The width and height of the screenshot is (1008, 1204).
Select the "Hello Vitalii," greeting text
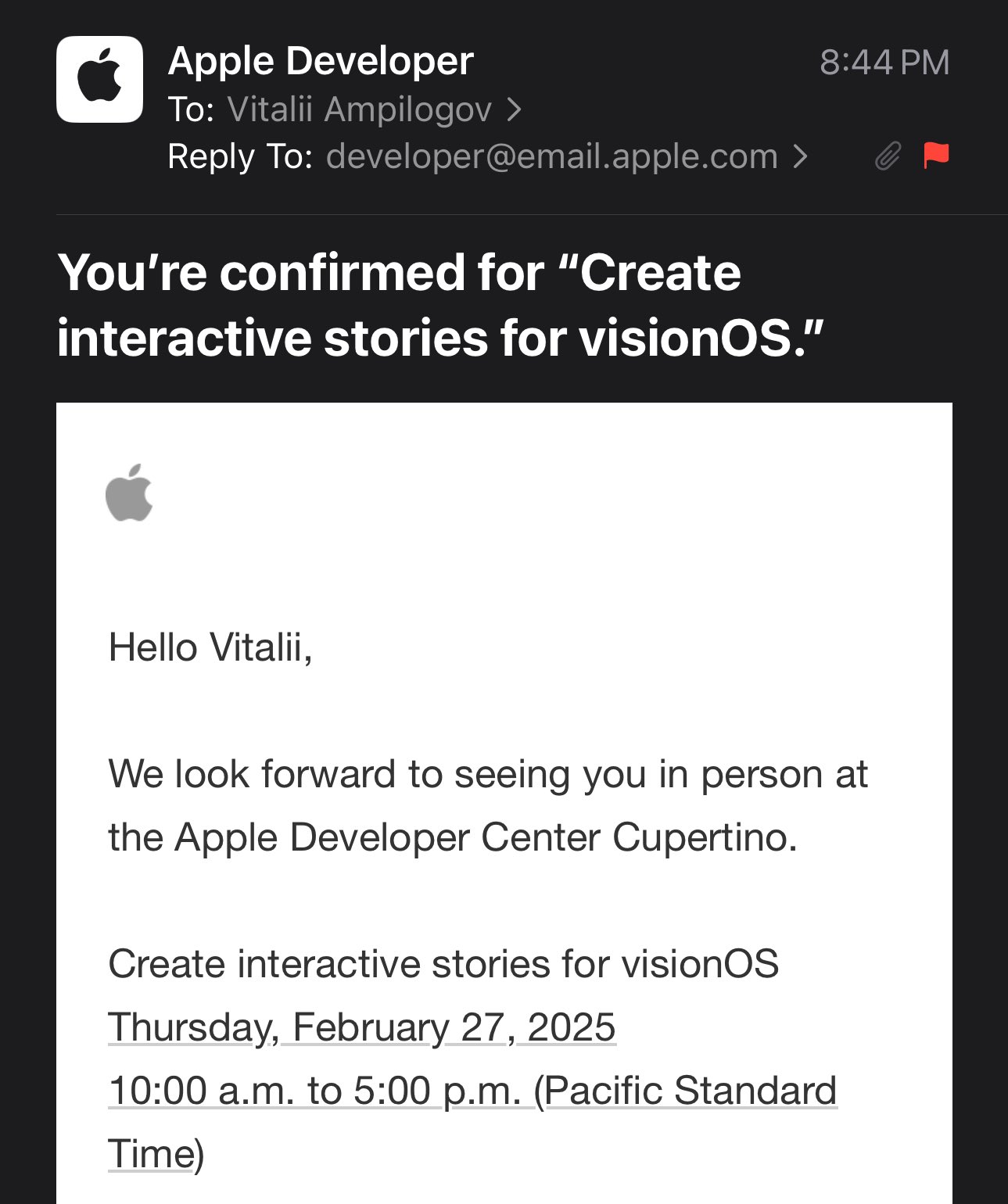click(x=210, y=647)
